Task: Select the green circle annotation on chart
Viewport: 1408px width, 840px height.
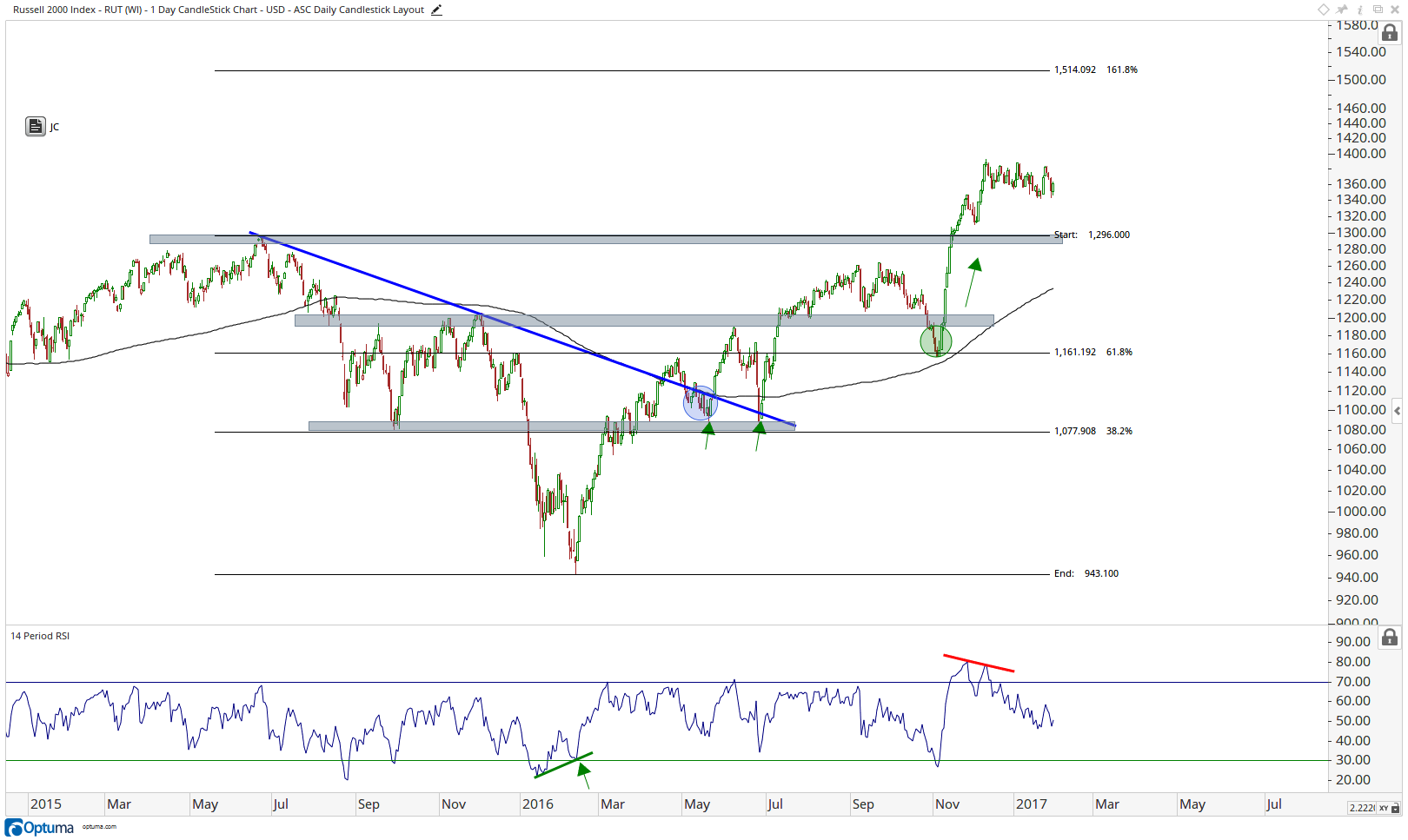Action: (x=936, y=341)
